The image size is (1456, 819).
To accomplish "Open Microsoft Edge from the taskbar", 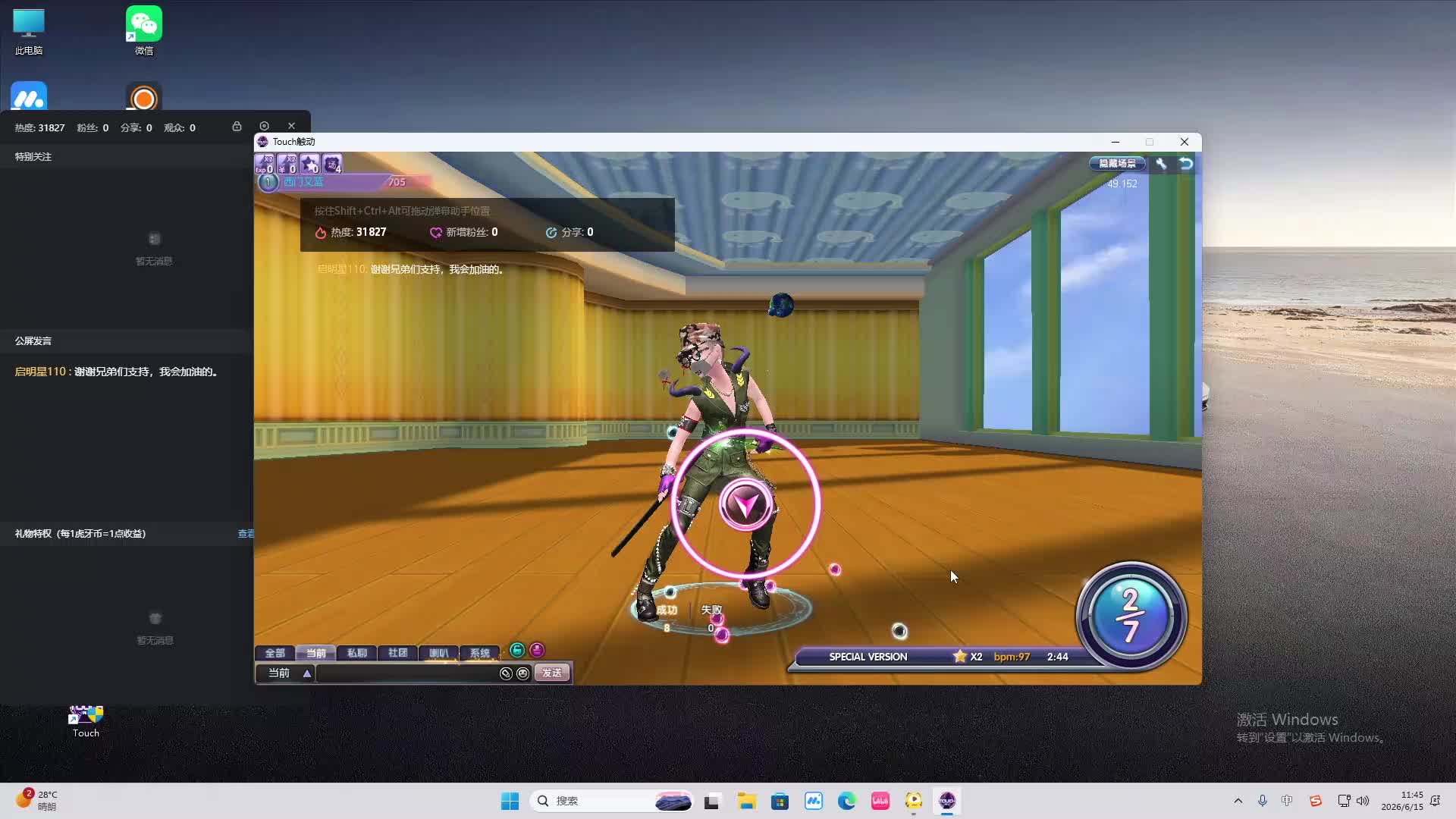I will (846, 801).
